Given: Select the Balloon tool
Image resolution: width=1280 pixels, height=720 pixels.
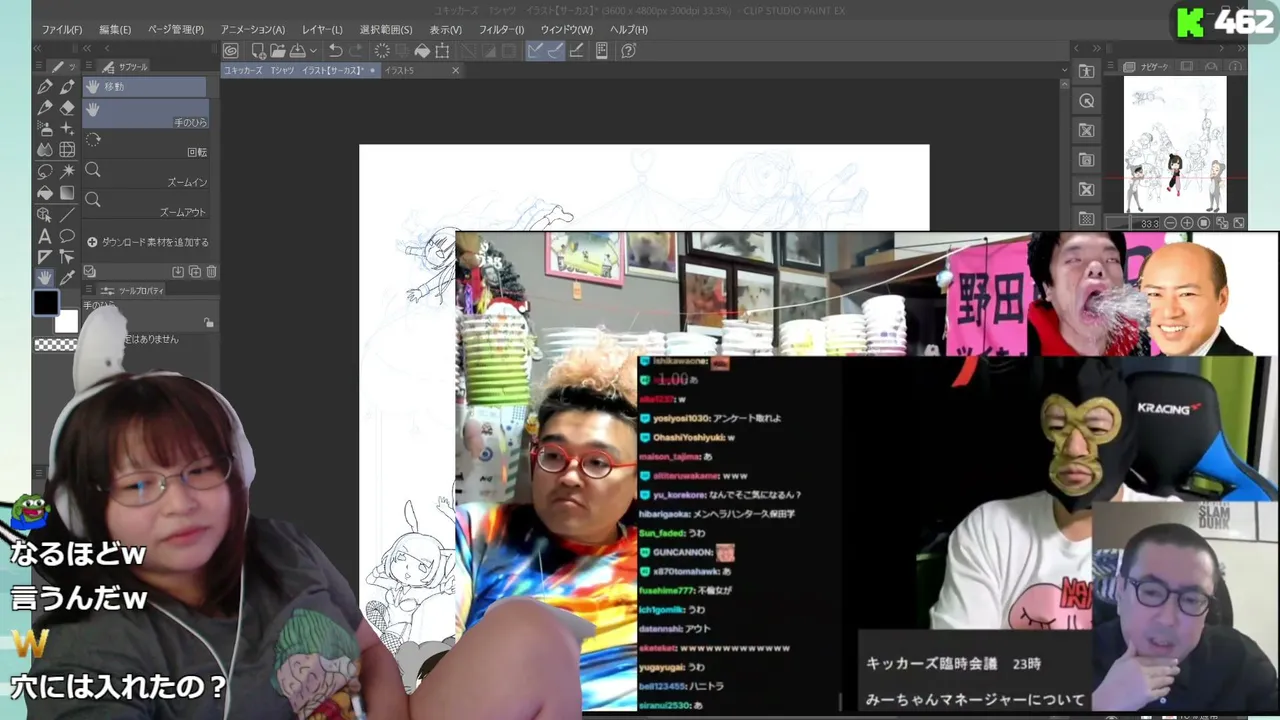Looking at the screenshot, I should [67, 236].
